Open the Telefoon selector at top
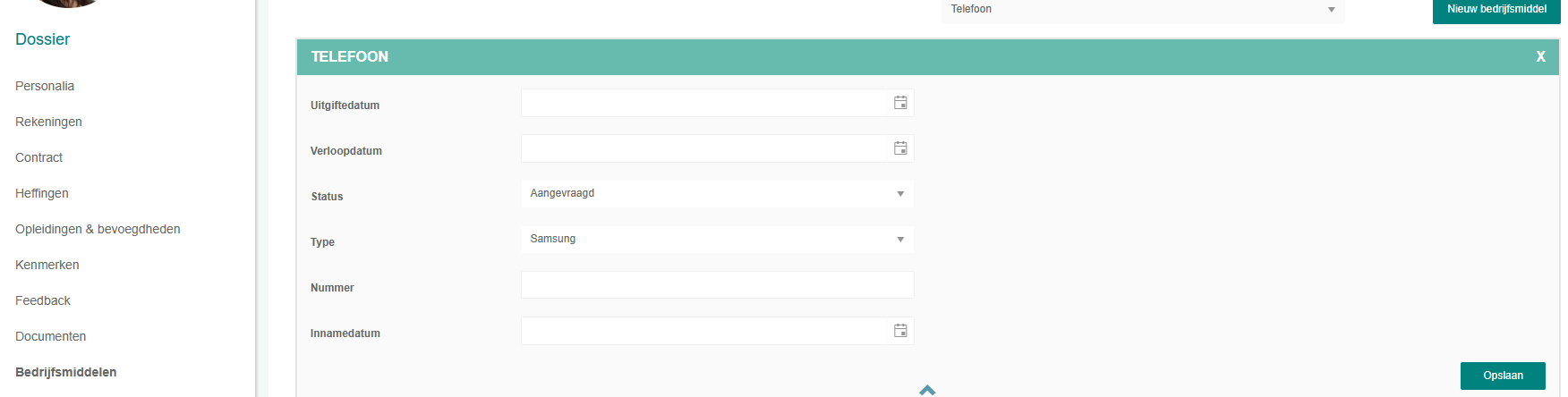The image size is (1568, 397). click(x=1142, y=10)
